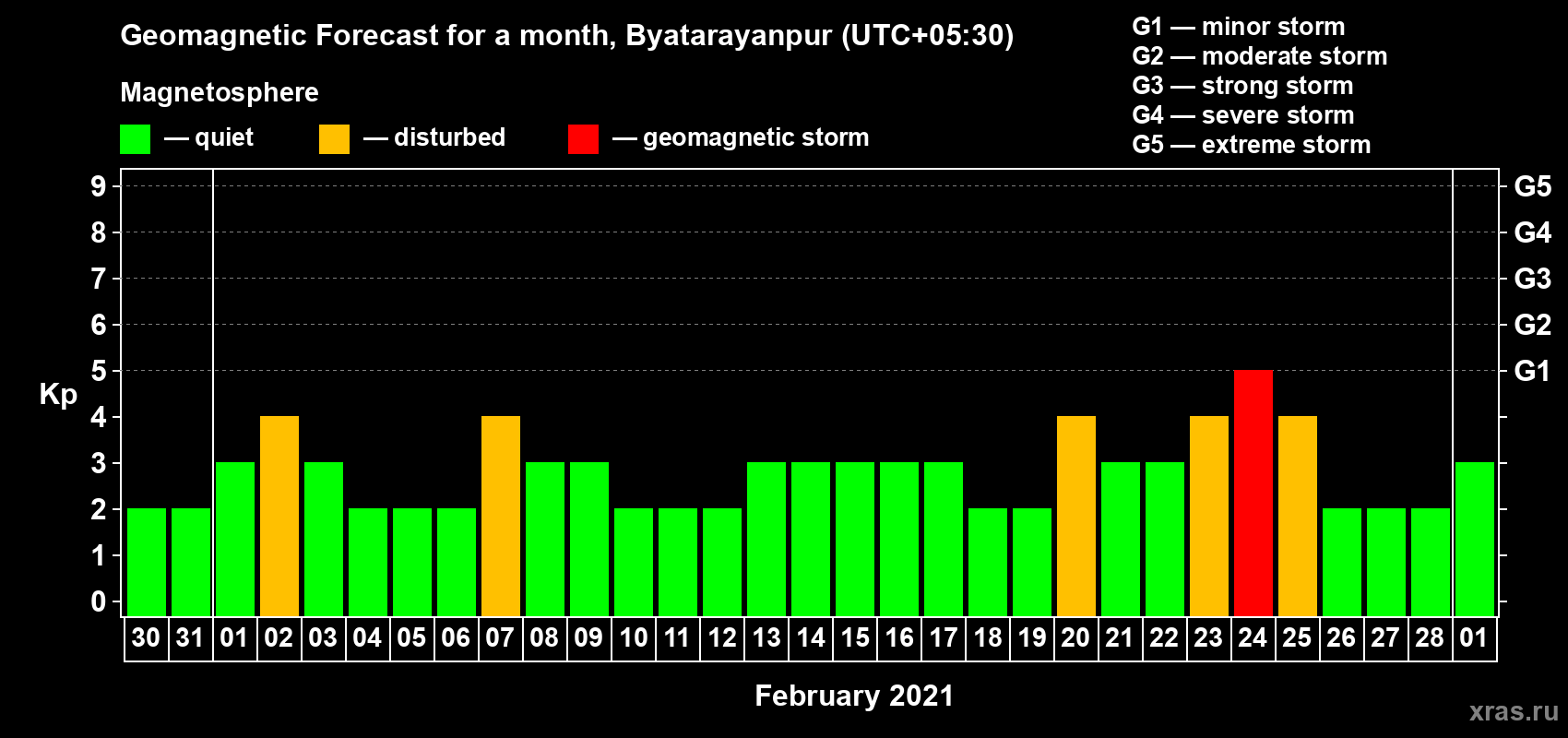
Task: Click Kp value 5 on the left axis
Action: click(99, 371)
